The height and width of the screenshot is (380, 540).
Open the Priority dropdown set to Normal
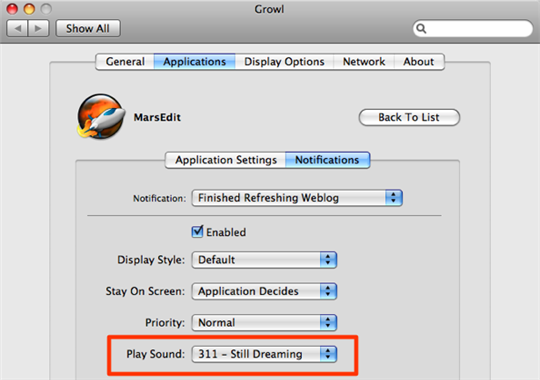(264, 322)
